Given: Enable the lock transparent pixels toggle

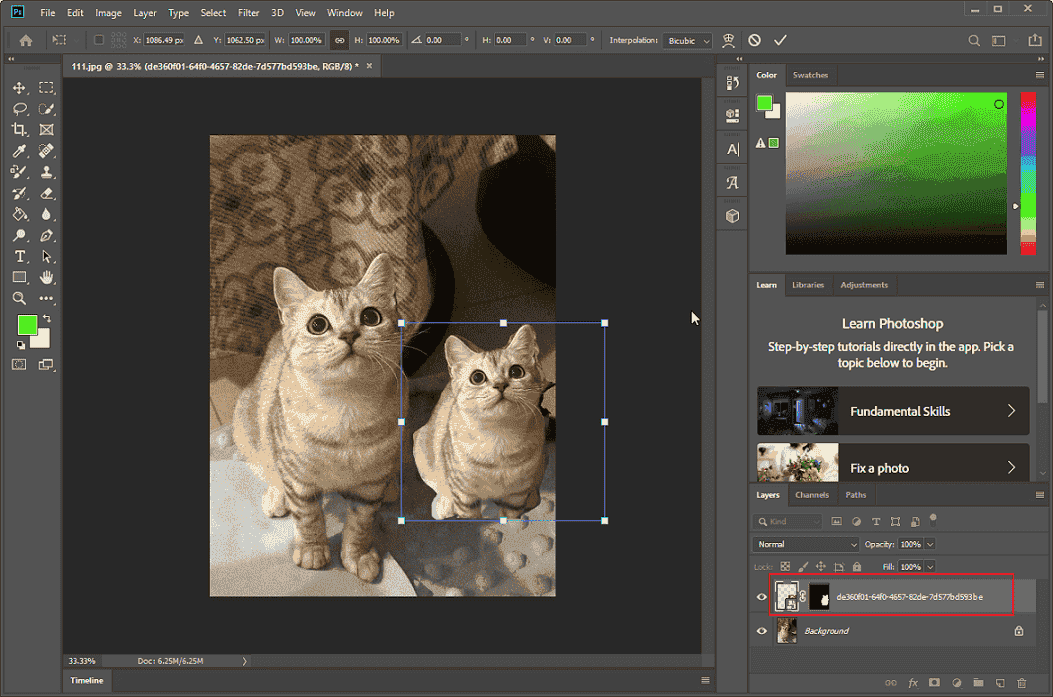Looking at the screenshot, I should [784, 567].
